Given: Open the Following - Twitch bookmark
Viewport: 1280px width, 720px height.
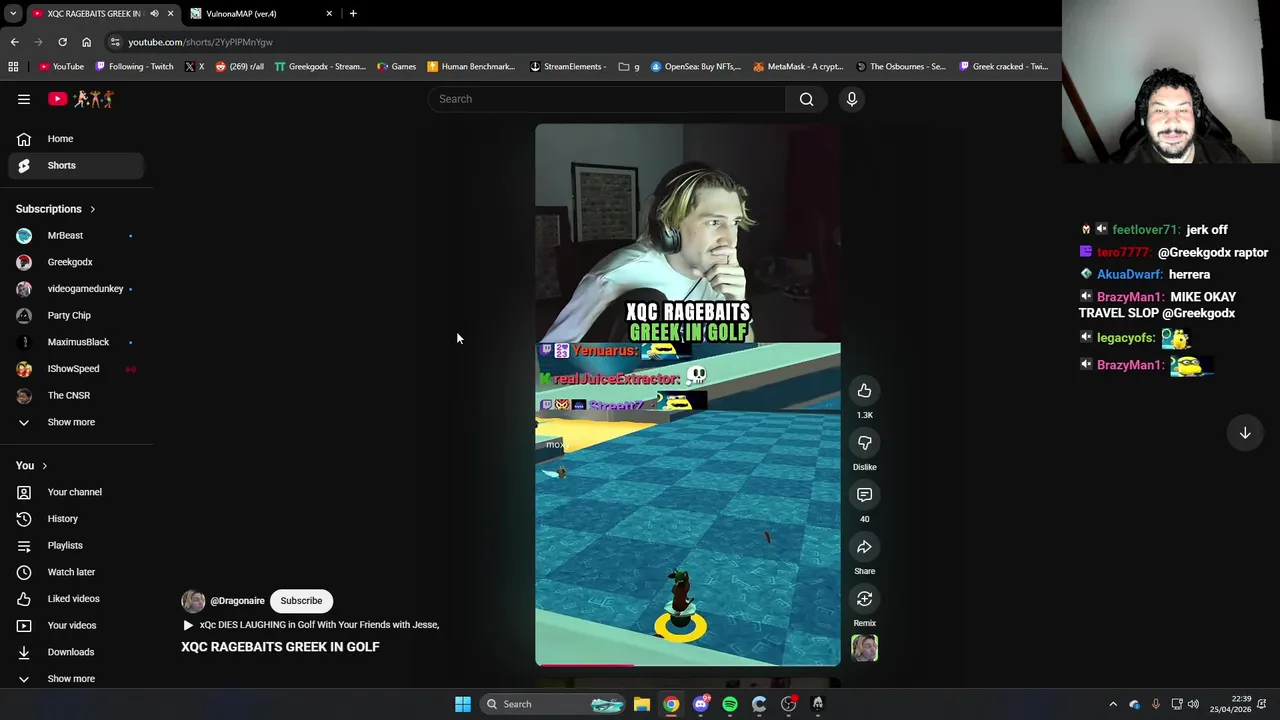Looking at the screenshot, I should (x=134, y=67).
